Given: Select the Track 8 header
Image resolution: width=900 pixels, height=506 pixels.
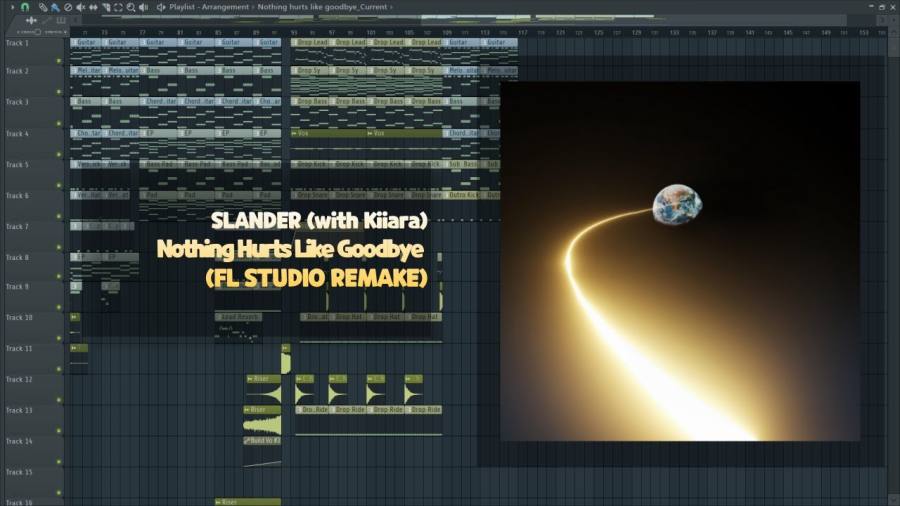Looking at the screenshot, I should pos(33,265).
